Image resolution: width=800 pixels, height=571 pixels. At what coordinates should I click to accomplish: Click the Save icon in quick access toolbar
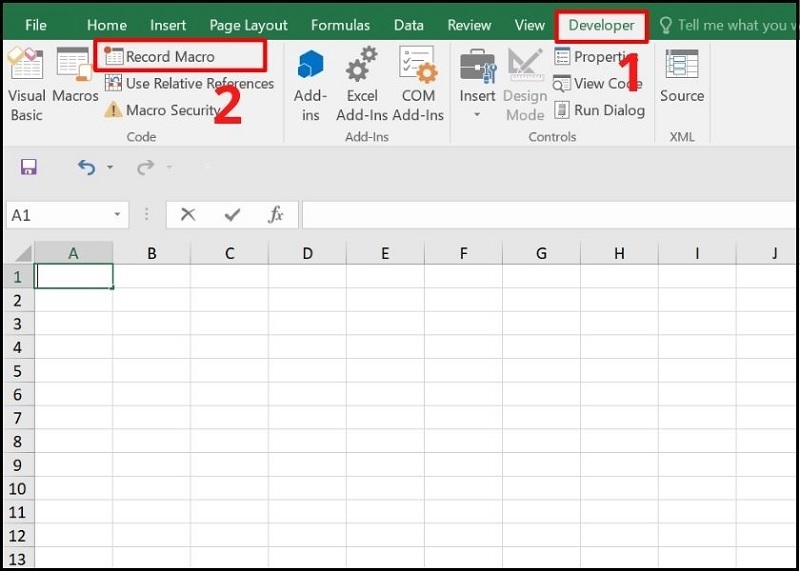tap(28, 167)
